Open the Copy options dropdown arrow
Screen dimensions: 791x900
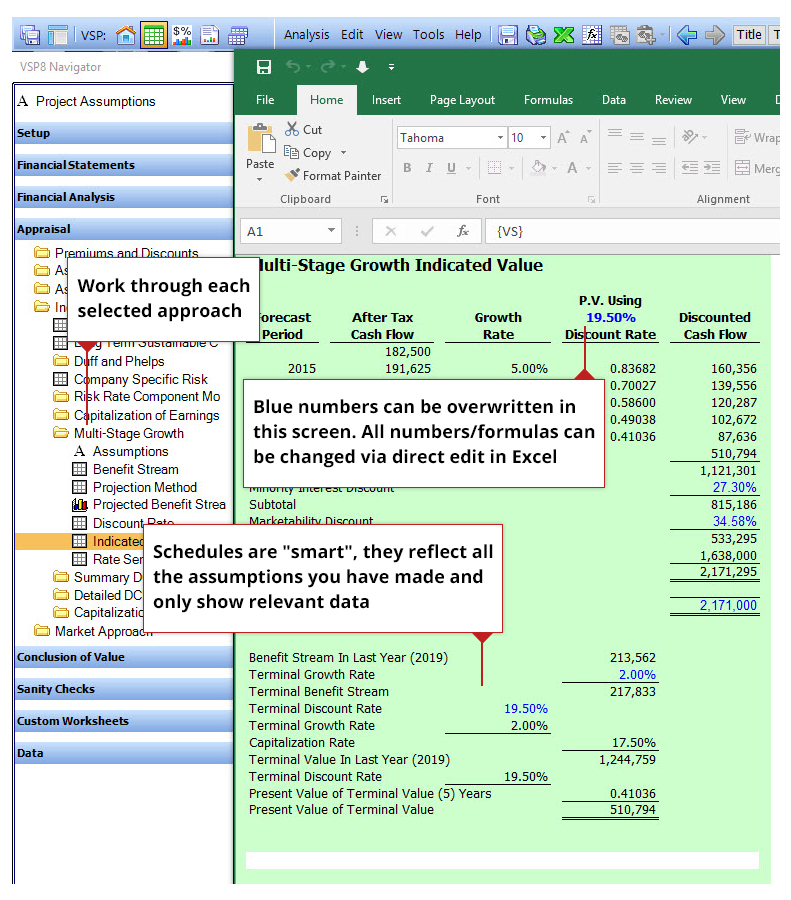coord(344,153)
